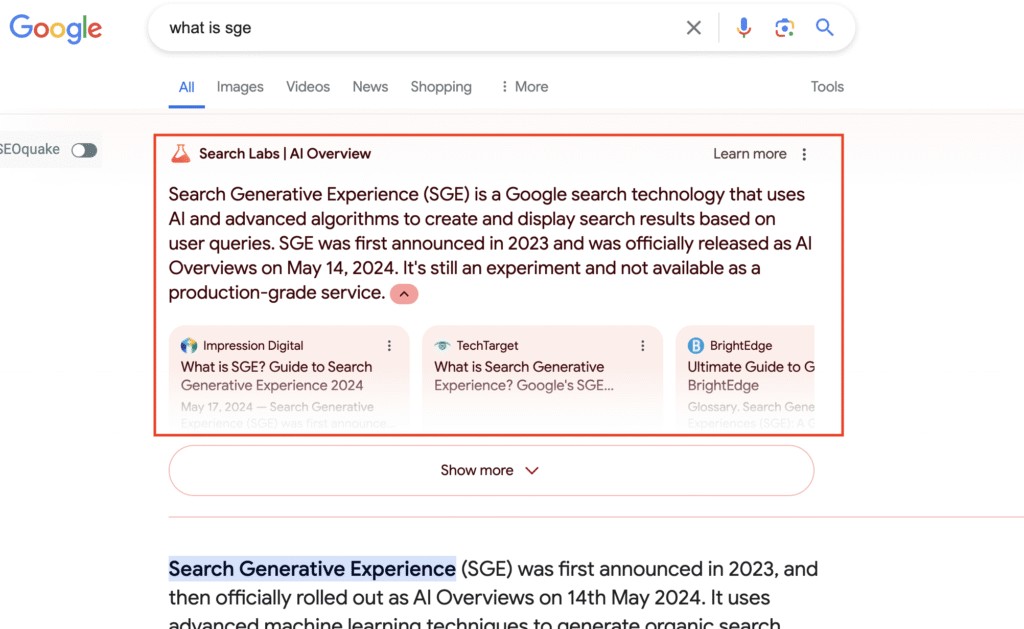Enable the SEOquake toggle

pyautogui.click(x=84, y=149)
